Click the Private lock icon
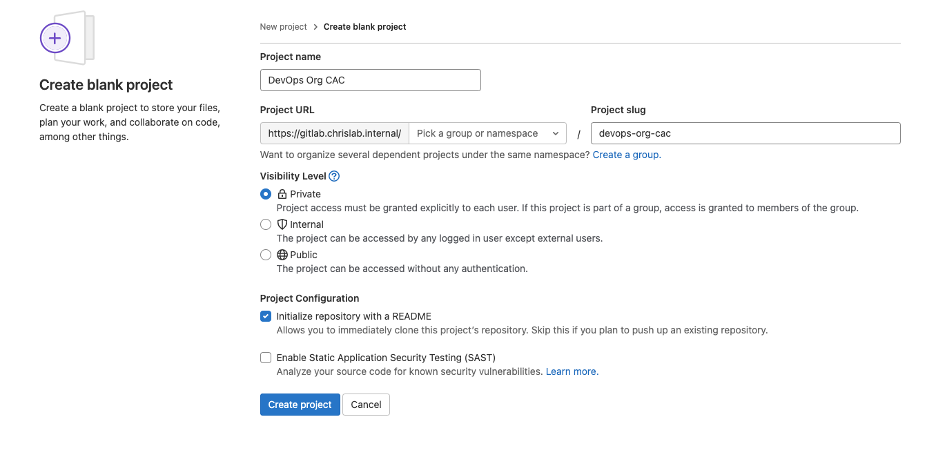This screenshot has height=466, width=936. point(282,194)
